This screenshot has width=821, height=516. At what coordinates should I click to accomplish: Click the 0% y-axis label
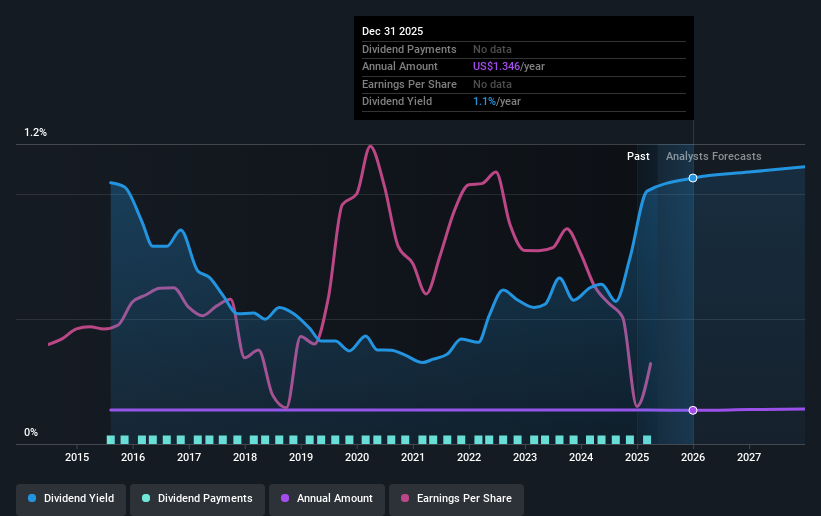click(31, 433)
